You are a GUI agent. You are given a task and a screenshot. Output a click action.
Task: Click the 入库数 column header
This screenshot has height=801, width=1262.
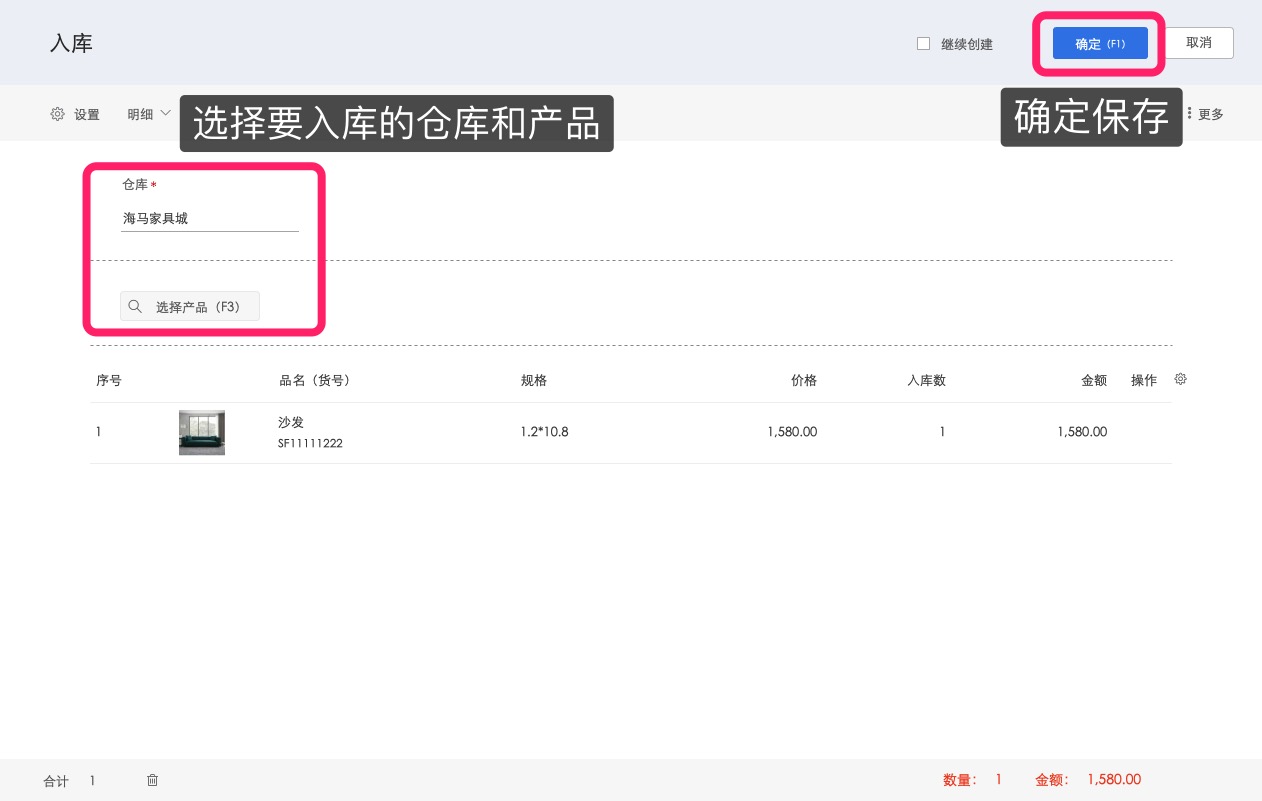(x=926, y=381)
